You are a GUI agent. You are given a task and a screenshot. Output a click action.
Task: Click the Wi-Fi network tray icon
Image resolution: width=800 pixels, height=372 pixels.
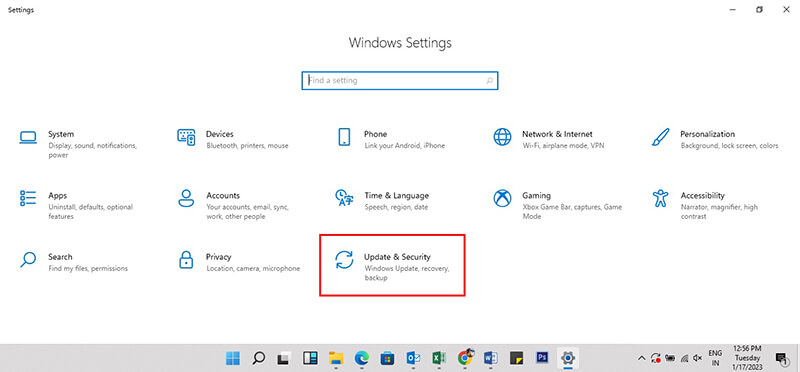pyautogui.click(x=684, y=358)
